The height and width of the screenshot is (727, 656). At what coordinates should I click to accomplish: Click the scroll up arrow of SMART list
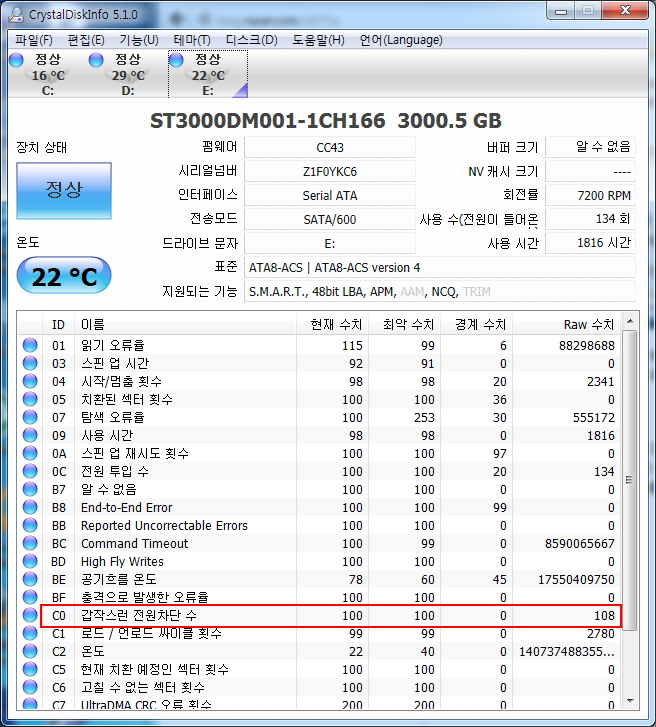click(630, 321)
